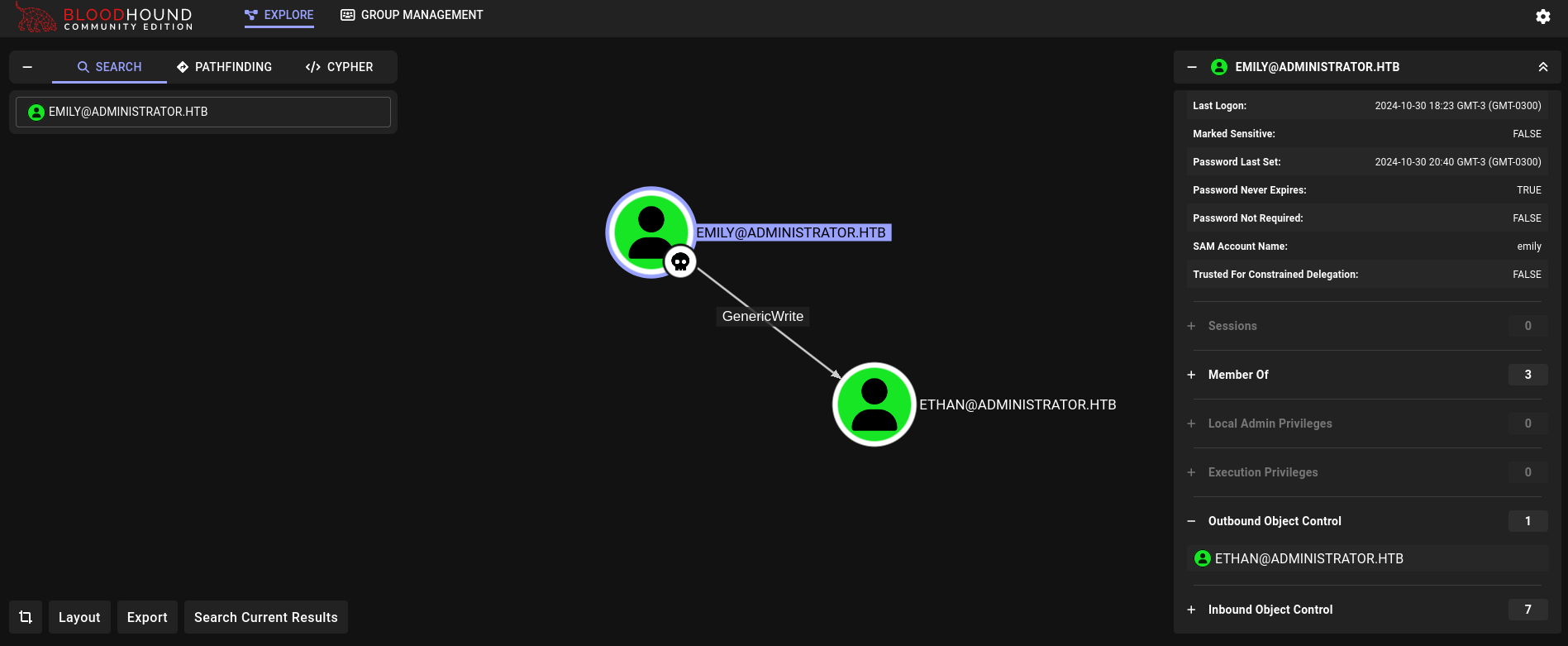The image size is (1568, 646).
Task: Click the Layout button
Action: [79, 617]
